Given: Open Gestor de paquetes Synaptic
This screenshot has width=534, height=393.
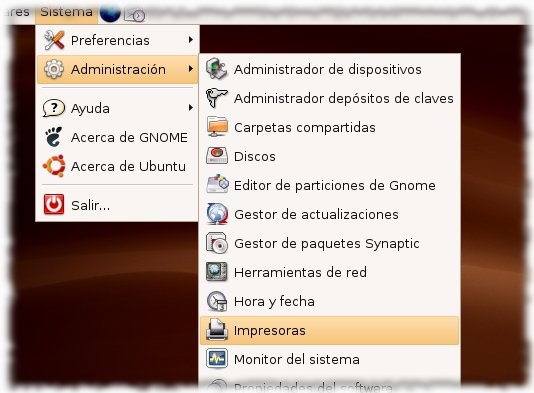Looking at the screenshot, I should tap(330, 243).
